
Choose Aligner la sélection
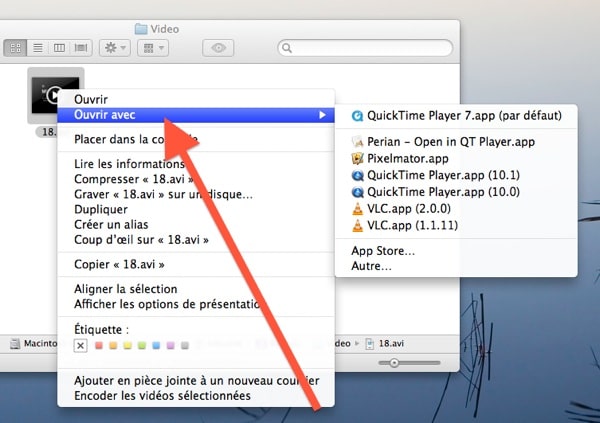click(196, 289)
